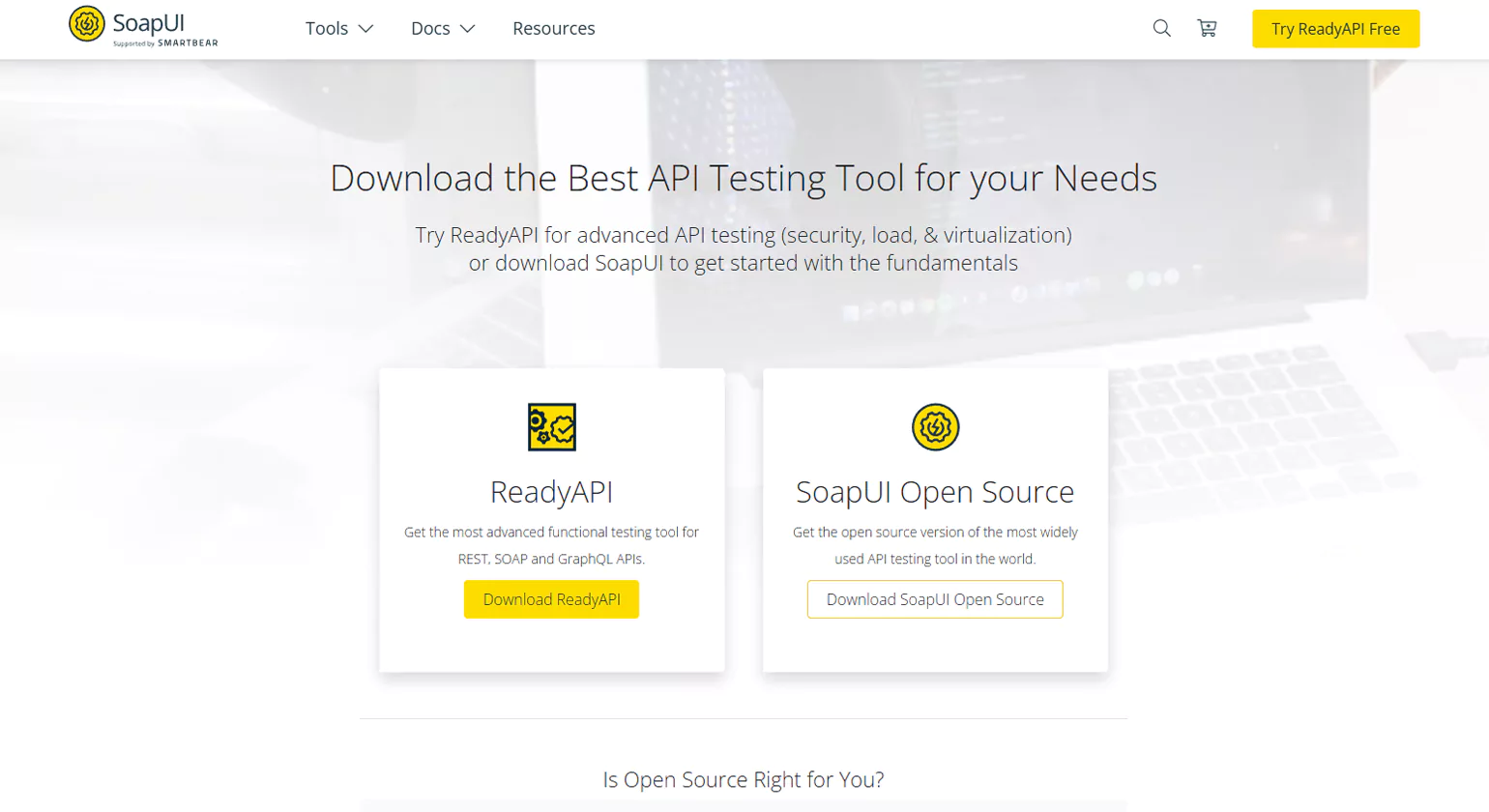Open the Docs chevron arrow

(x=471, y=29)
